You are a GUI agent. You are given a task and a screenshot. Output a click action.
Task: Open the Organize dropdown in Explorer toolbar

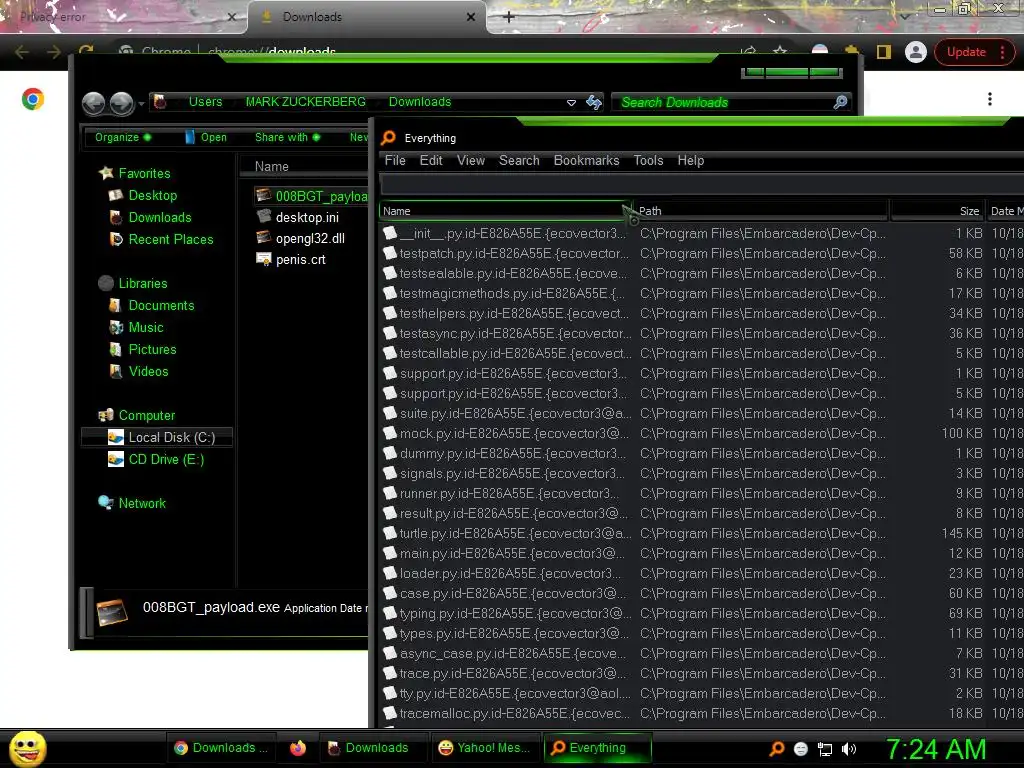123,137
